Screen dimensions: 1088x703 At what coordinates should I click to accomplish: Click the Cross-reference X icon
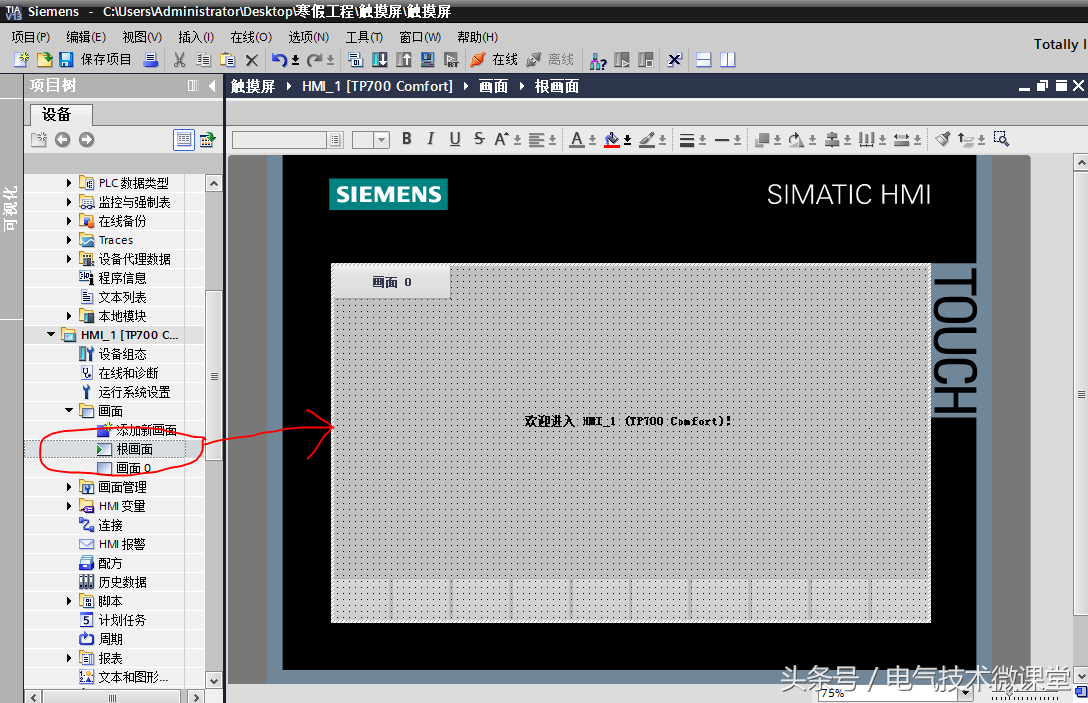click(674, 60)
